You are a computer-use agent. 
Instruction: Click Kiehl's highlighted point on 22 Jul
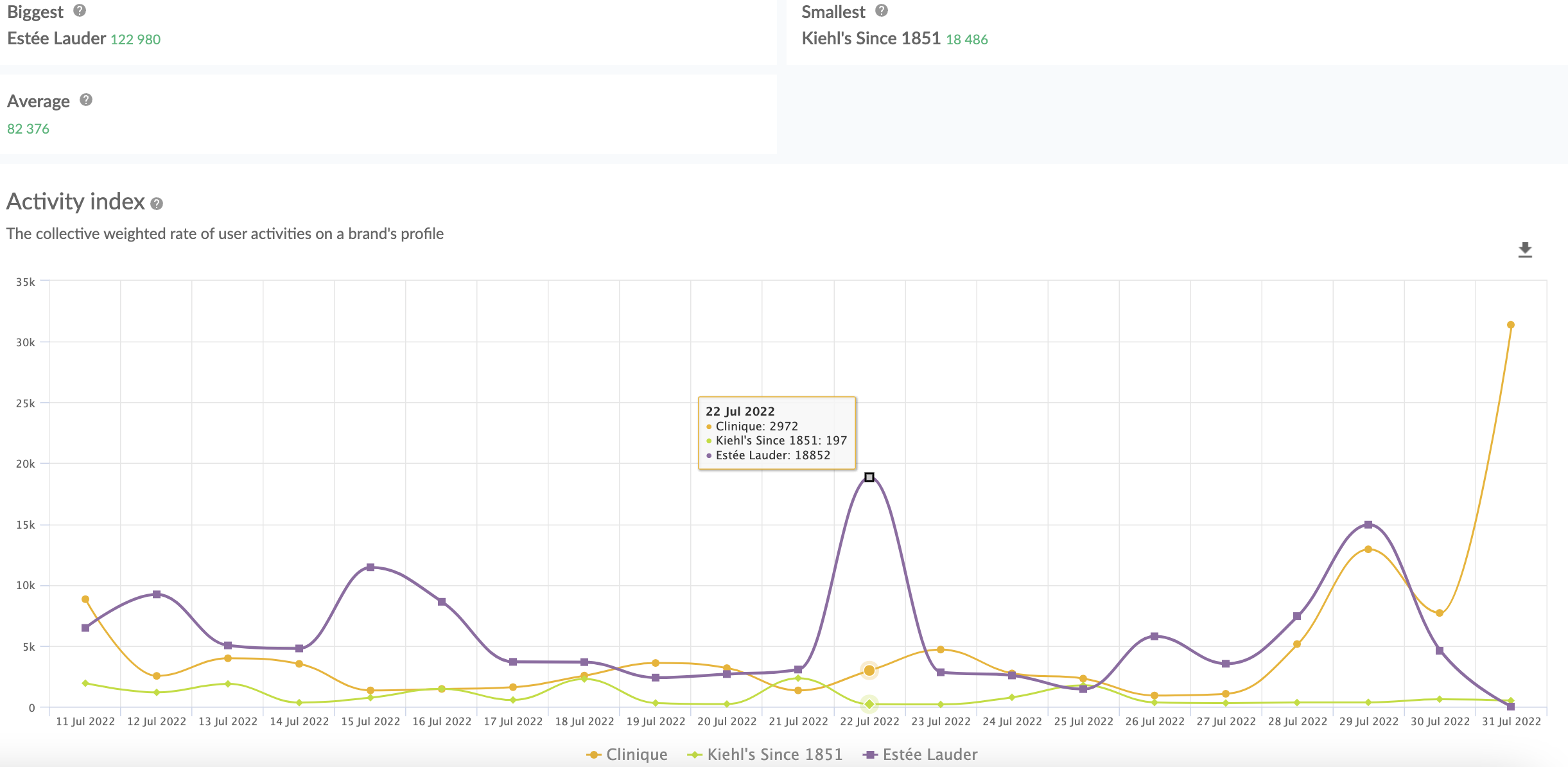click(x=869, y=704)
